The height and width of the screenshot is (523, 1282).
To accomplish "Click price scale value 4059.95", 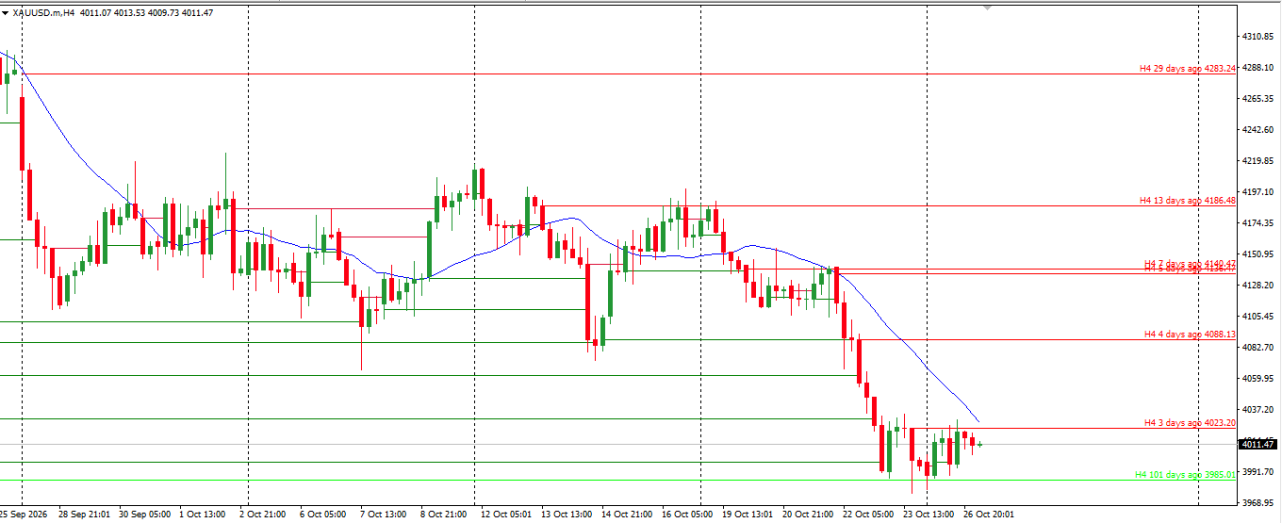I will (x=1257, y=378).
